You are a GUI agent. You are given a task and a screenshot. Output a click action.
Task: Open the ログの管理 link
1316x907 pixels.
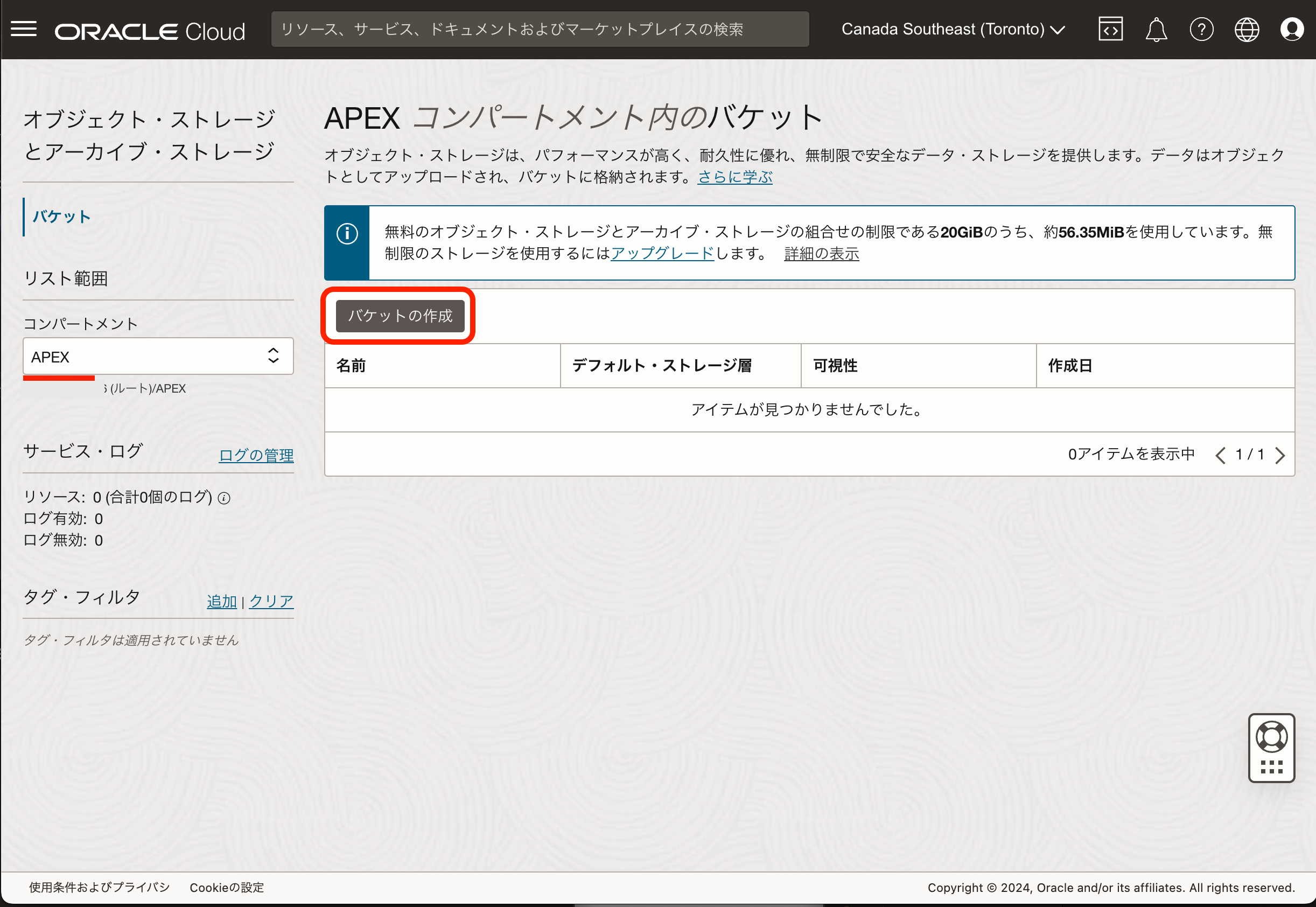(x=256, y=455)
